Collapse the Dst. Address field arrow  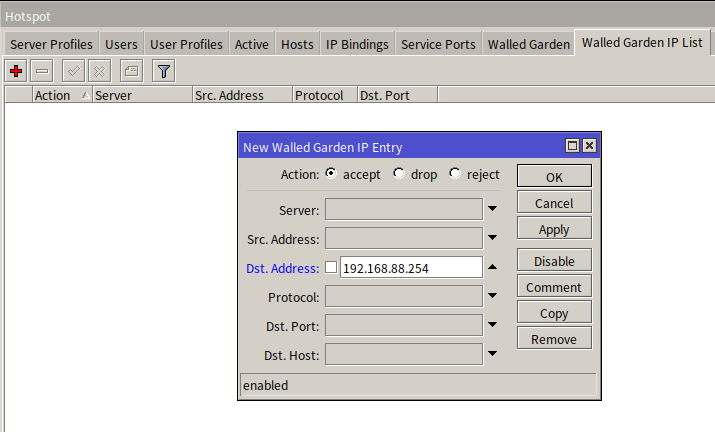[x=493, y=267]
